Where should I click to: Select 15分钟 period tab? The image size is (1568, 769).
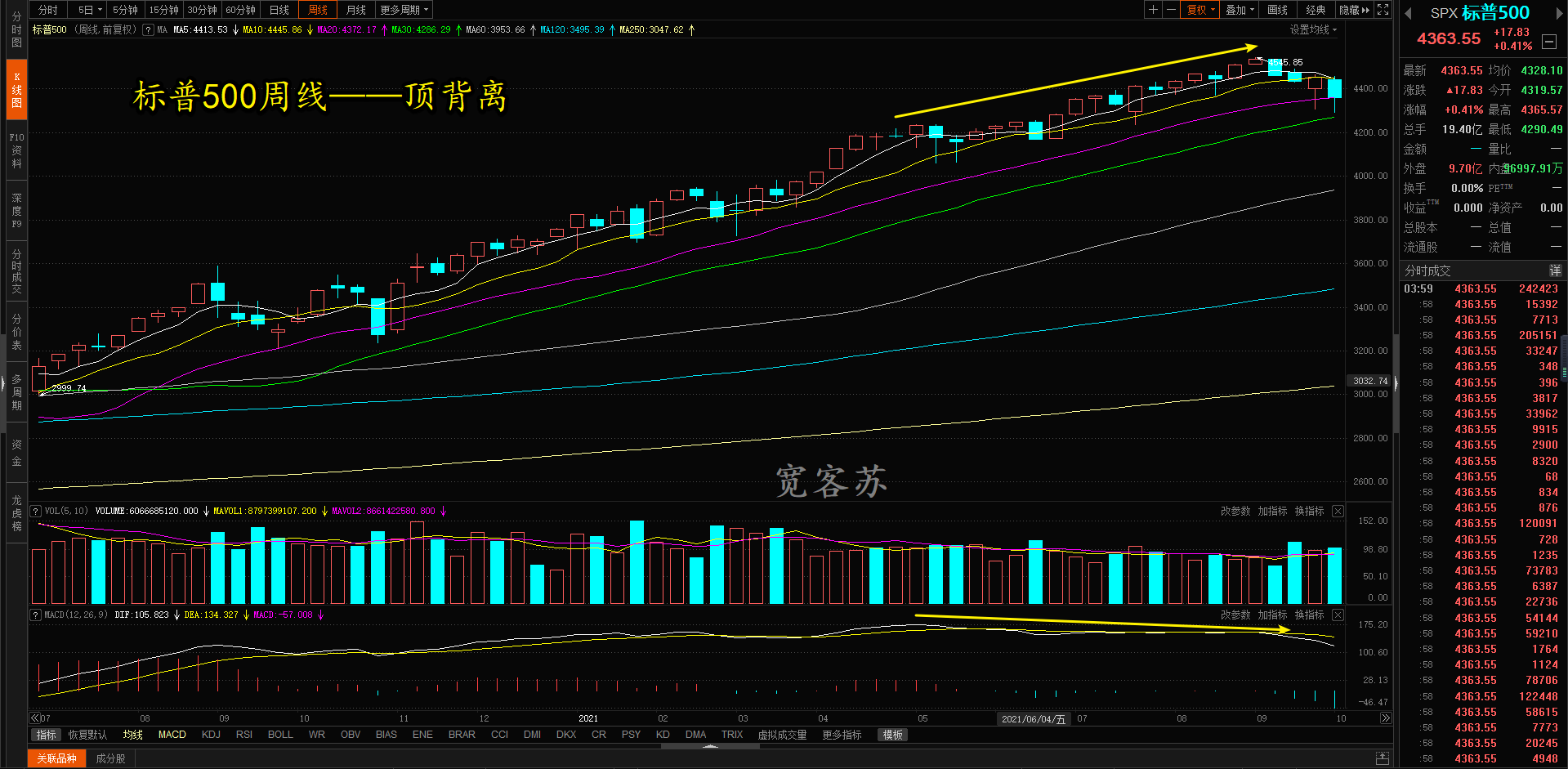click(x=164, y=10)
